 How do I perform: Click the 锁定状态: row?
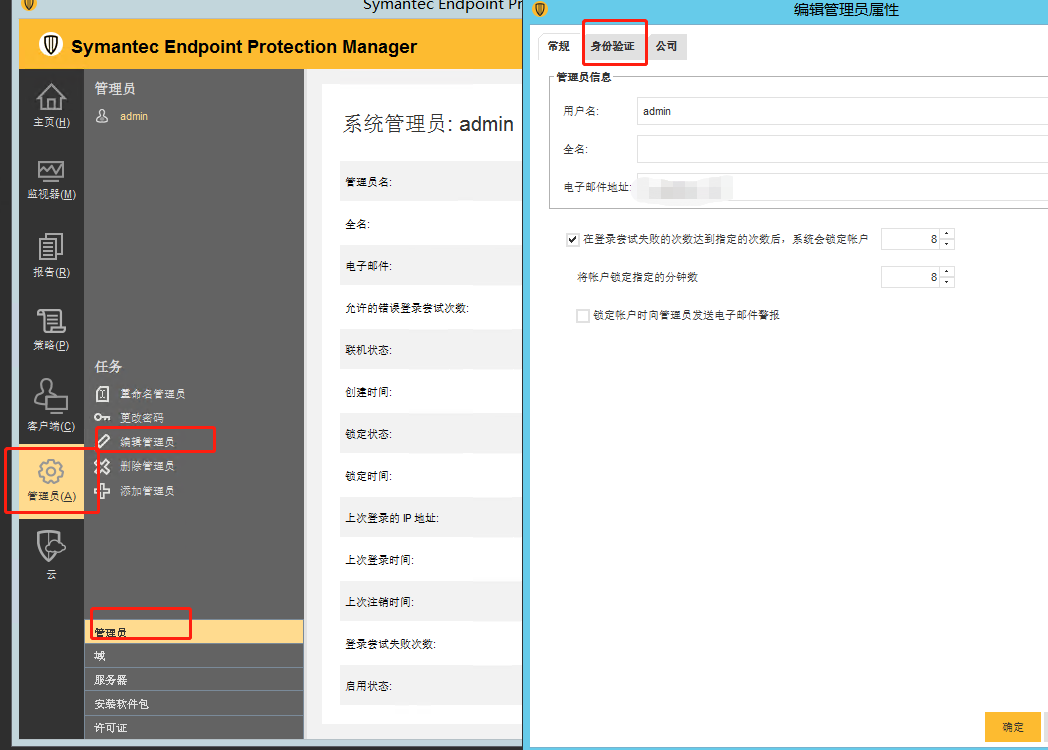tap(431, 434)
